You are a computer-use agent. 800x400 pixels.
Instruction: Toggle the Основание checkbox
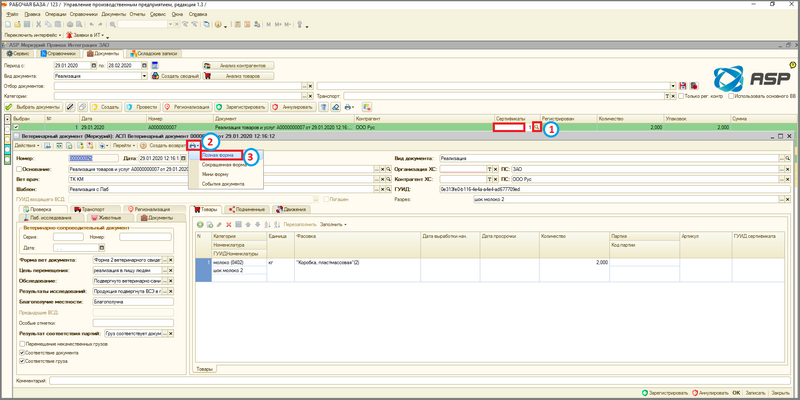tap(19, 169)
